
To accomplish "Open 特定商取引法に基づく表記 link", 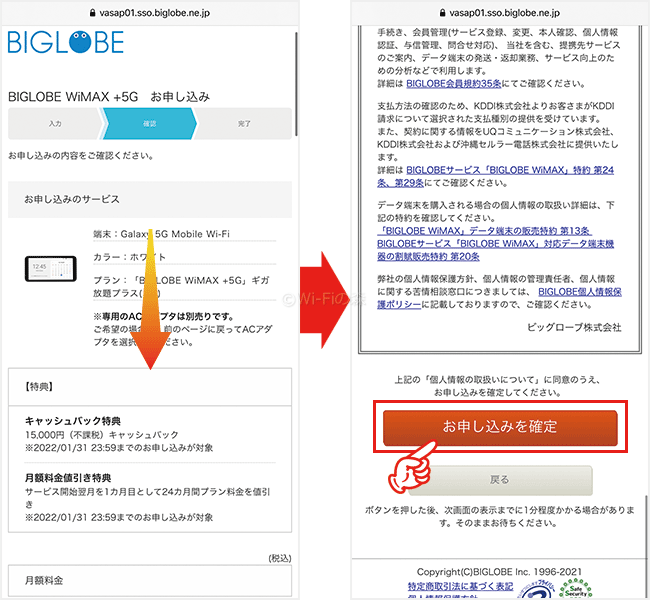I will (x=460, y=586).
